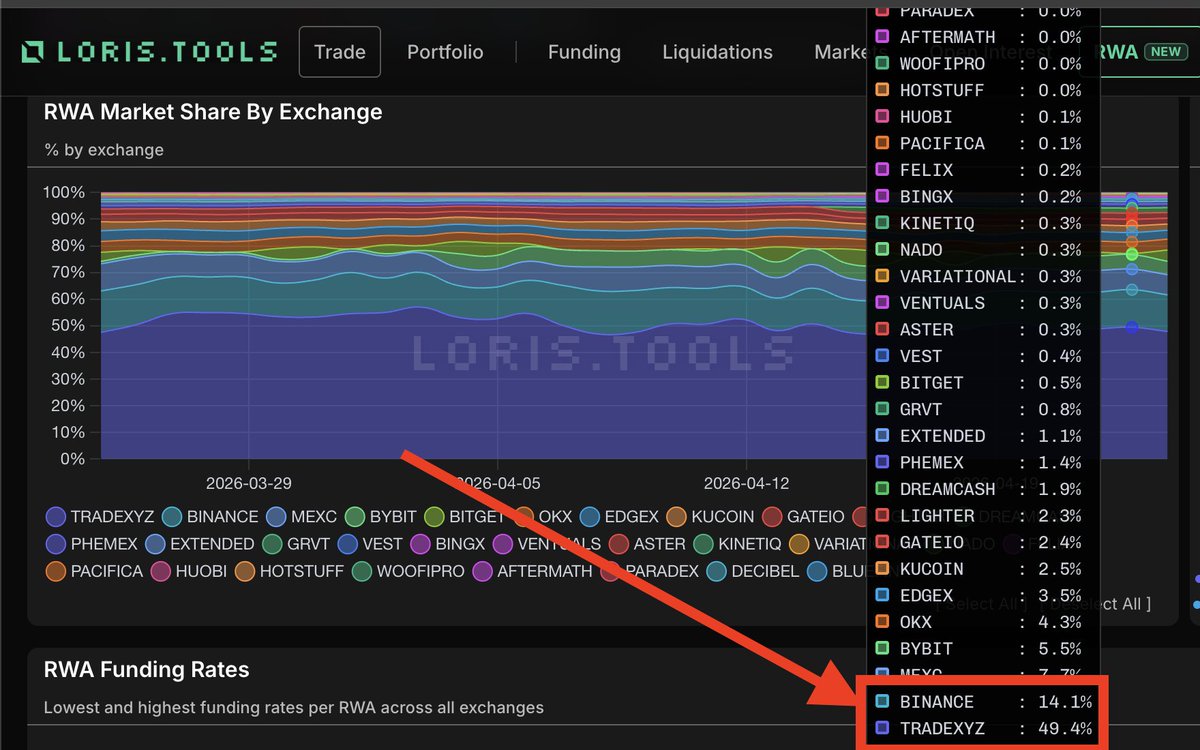This screenshot has height=750, width=1200.
Task: Toggle OKX legend entry
Action: click(543, 517)
